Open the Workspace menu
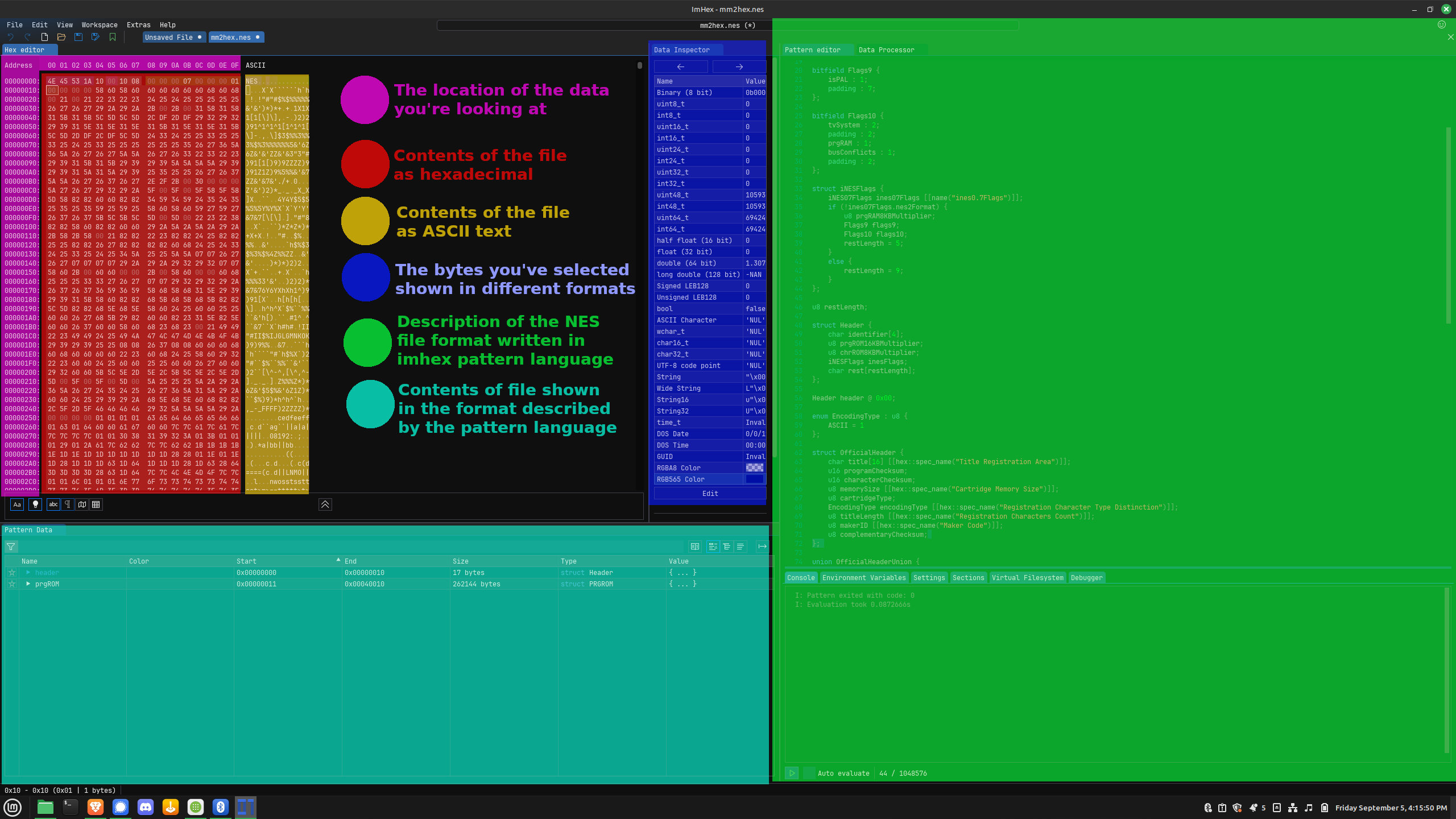Viewport: 1456px width, 819px height. click(100, 25)
